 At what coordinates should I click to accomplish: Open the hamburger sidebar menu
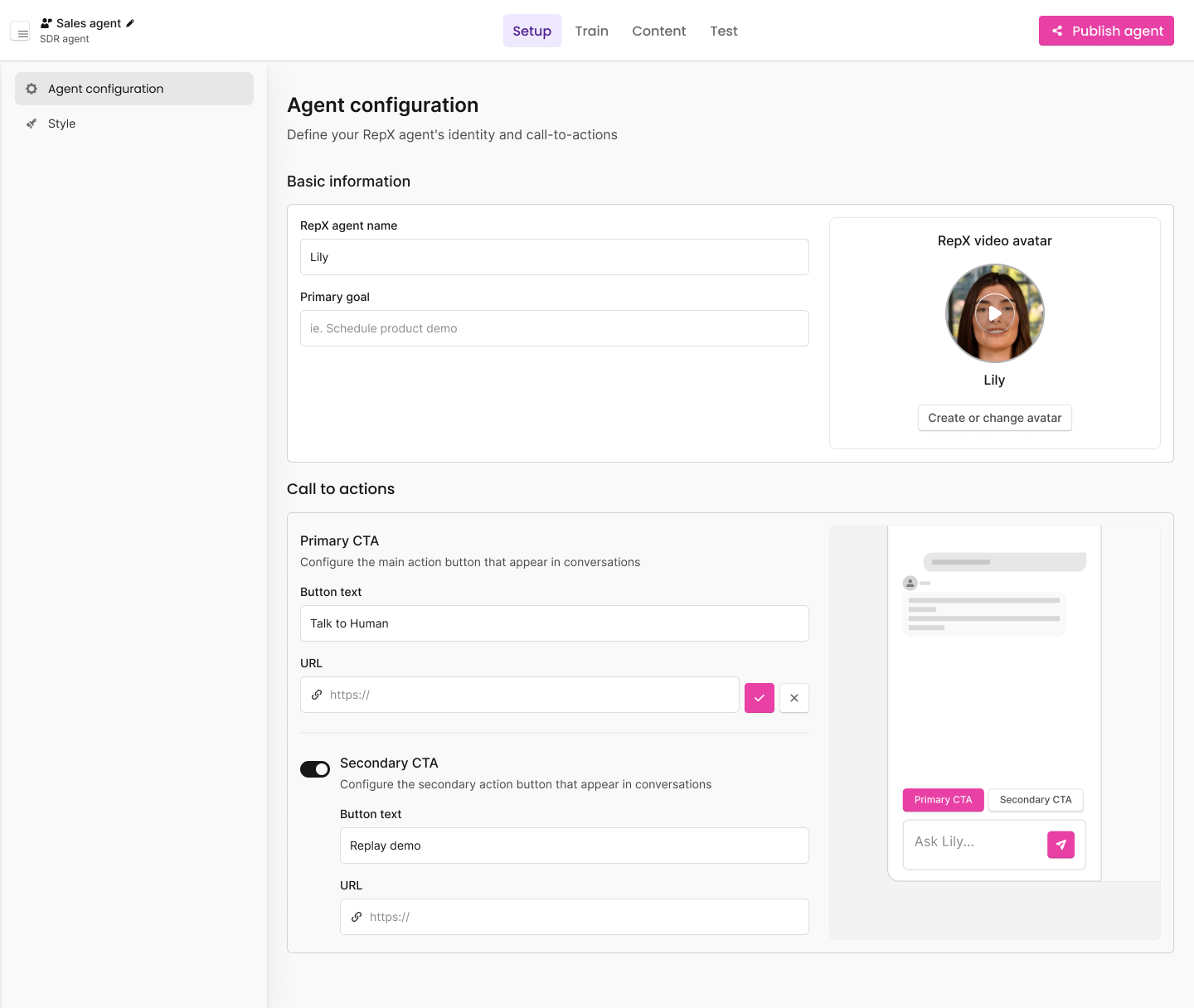point(20,31)
